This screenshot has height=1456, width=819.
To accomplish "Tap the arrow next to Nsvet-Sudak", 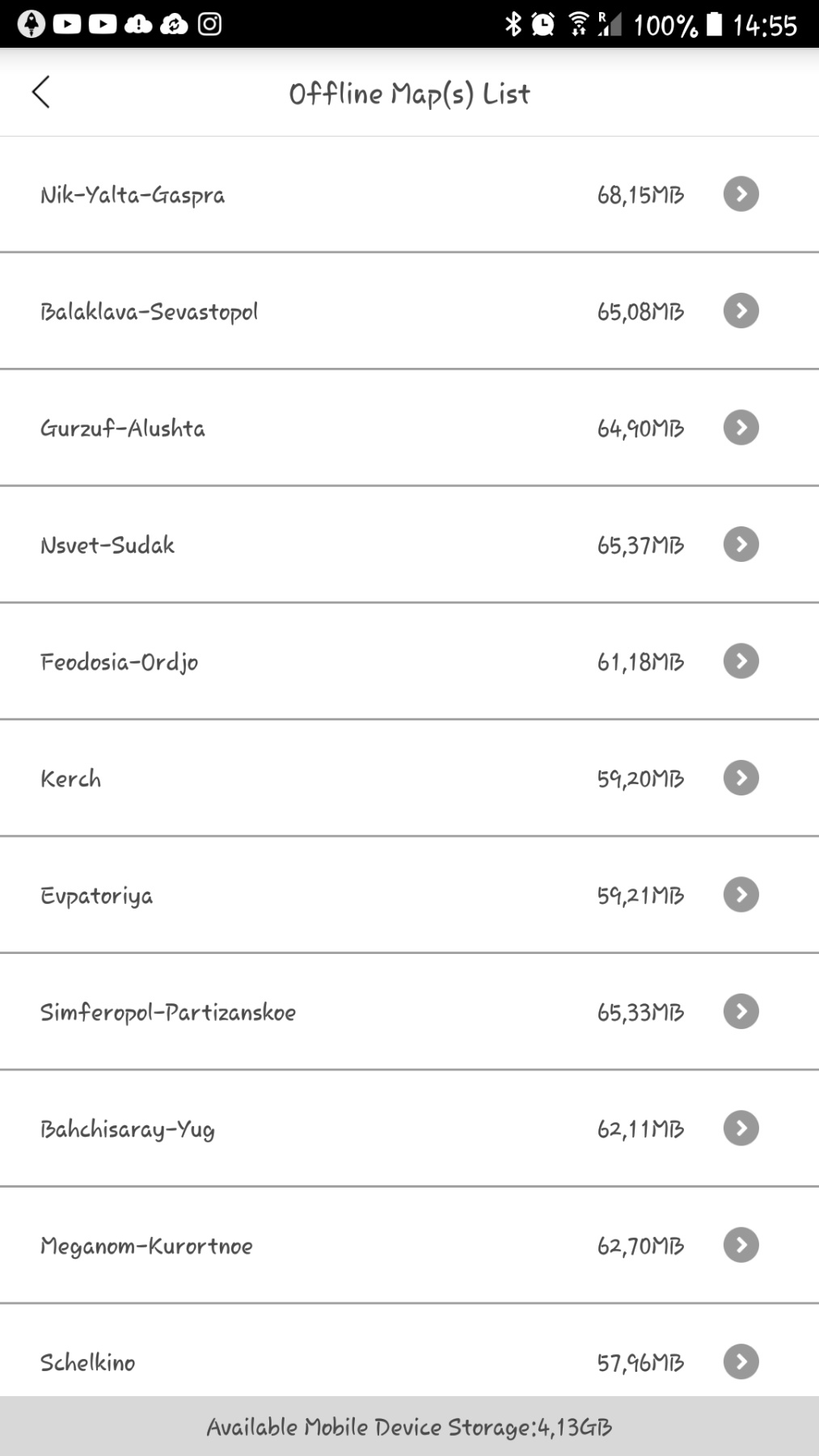I will tap(741, 544).
